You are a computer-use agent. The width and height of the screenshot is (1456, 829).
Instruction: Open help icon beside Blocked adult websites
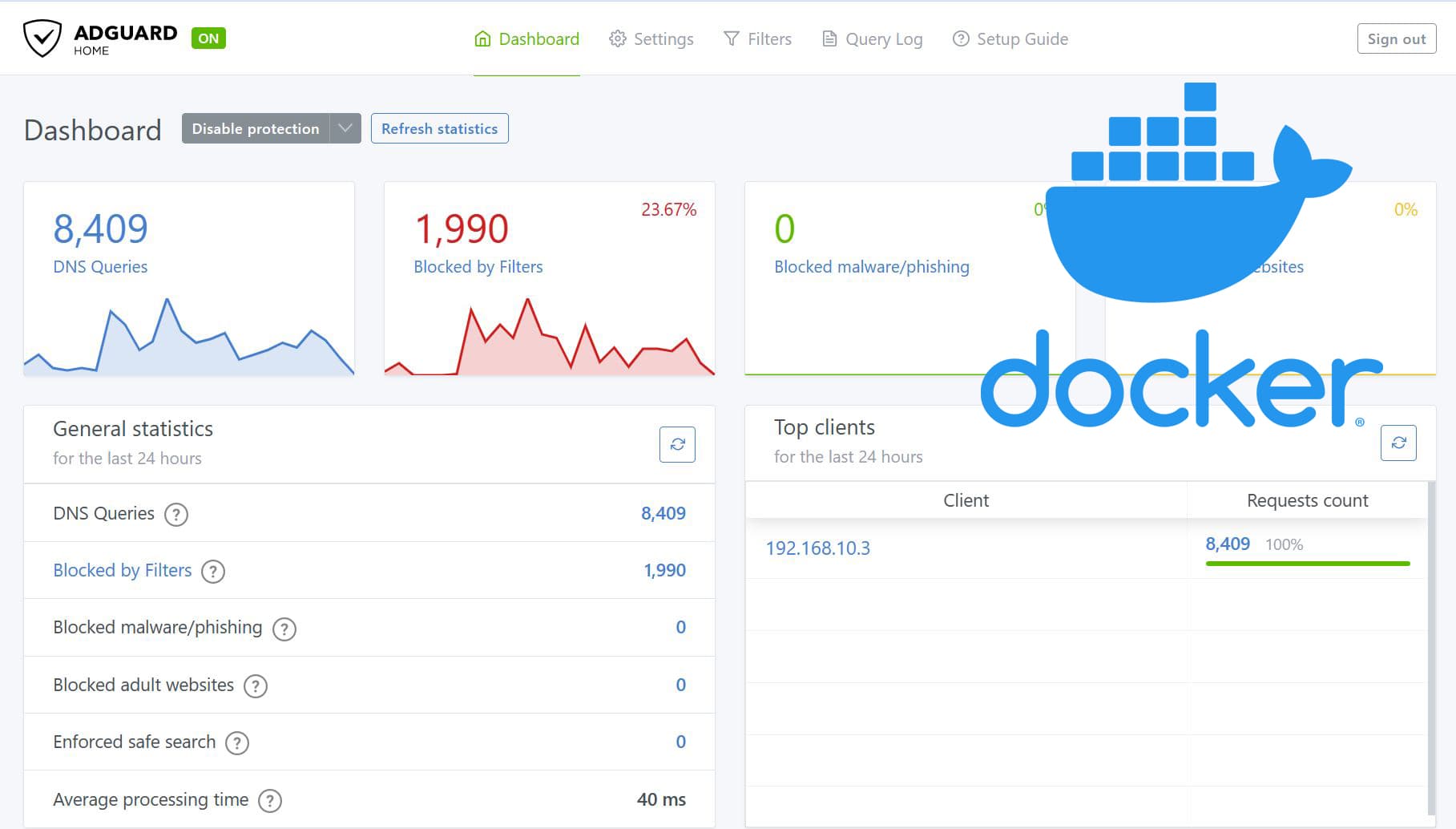point(255,686)
